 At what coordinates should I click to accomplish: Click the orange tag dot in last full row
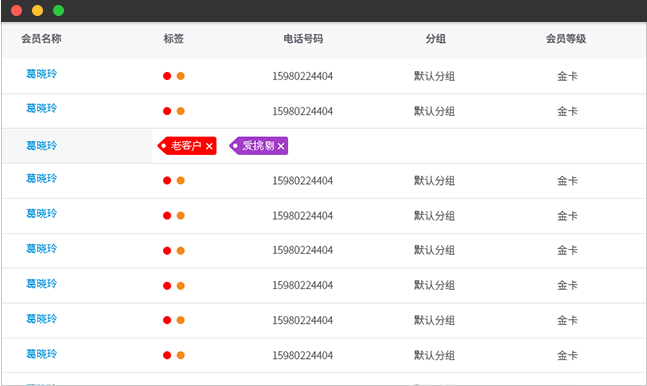coord(181,355)
